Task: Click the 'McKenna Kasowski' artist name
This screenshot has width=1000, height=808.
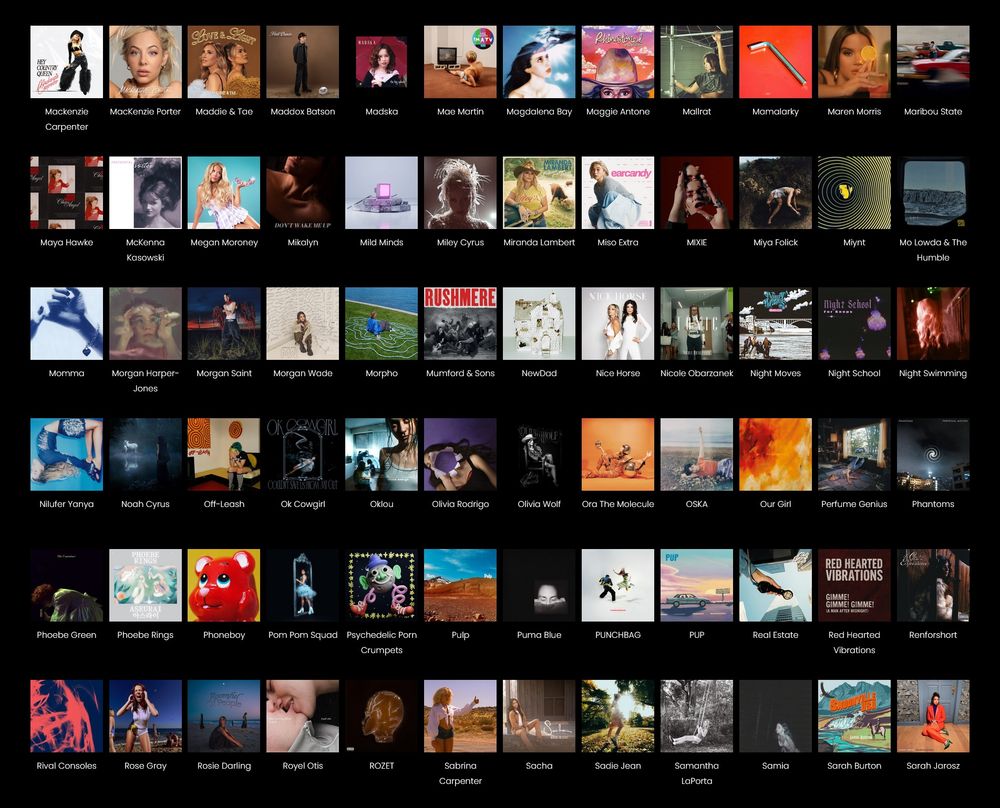Action: pos(145,250)
